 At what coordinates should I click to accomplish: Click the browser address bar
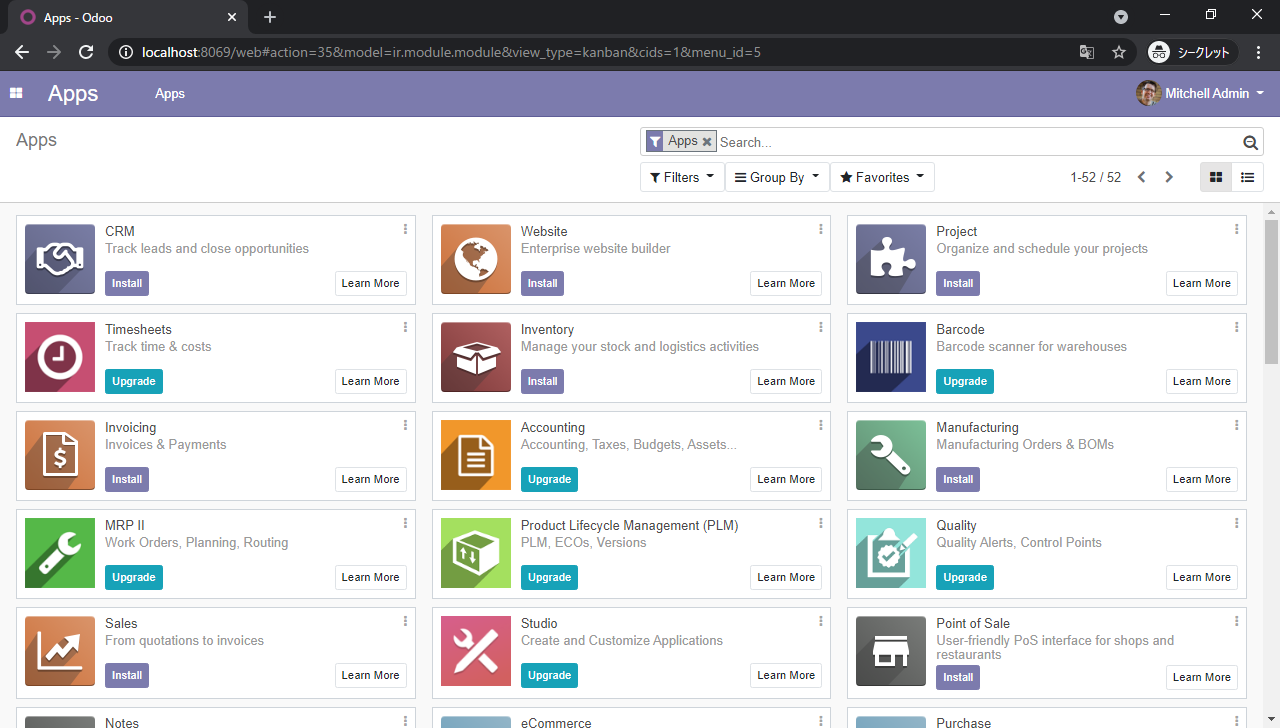[x=598, y=52]
